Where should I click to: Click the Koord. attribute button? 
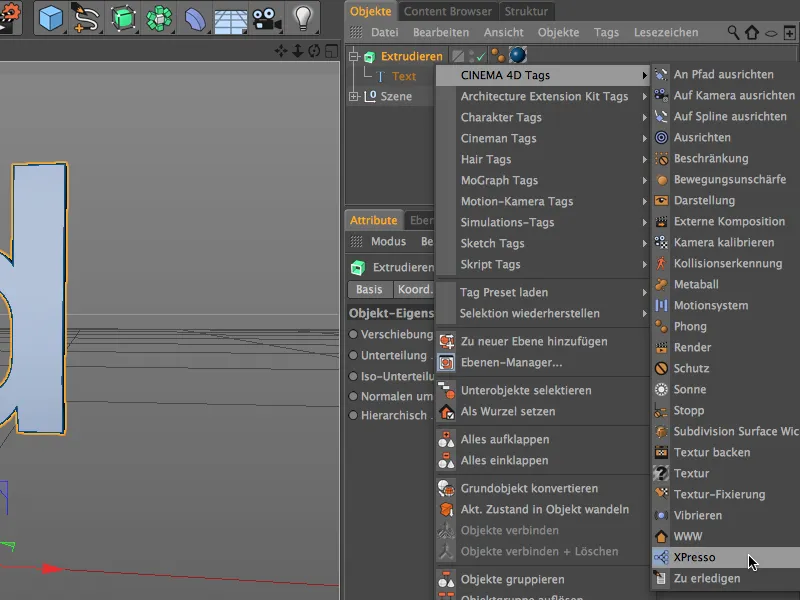point(414,289)
